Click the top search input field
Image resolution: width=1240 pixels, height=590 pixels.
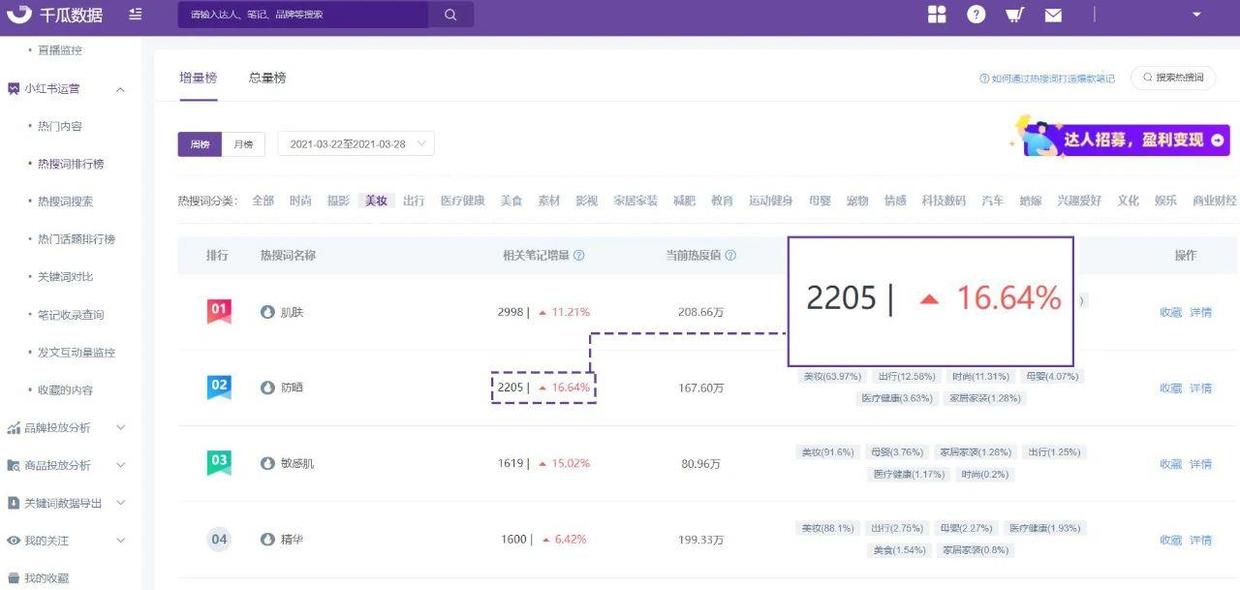(303, 15)
